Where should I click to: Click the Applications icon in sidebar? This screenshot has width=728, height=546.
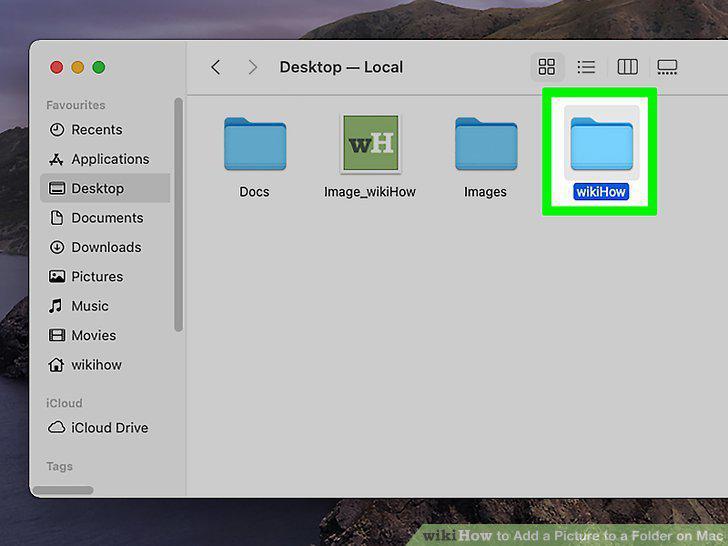pos(56,159)
